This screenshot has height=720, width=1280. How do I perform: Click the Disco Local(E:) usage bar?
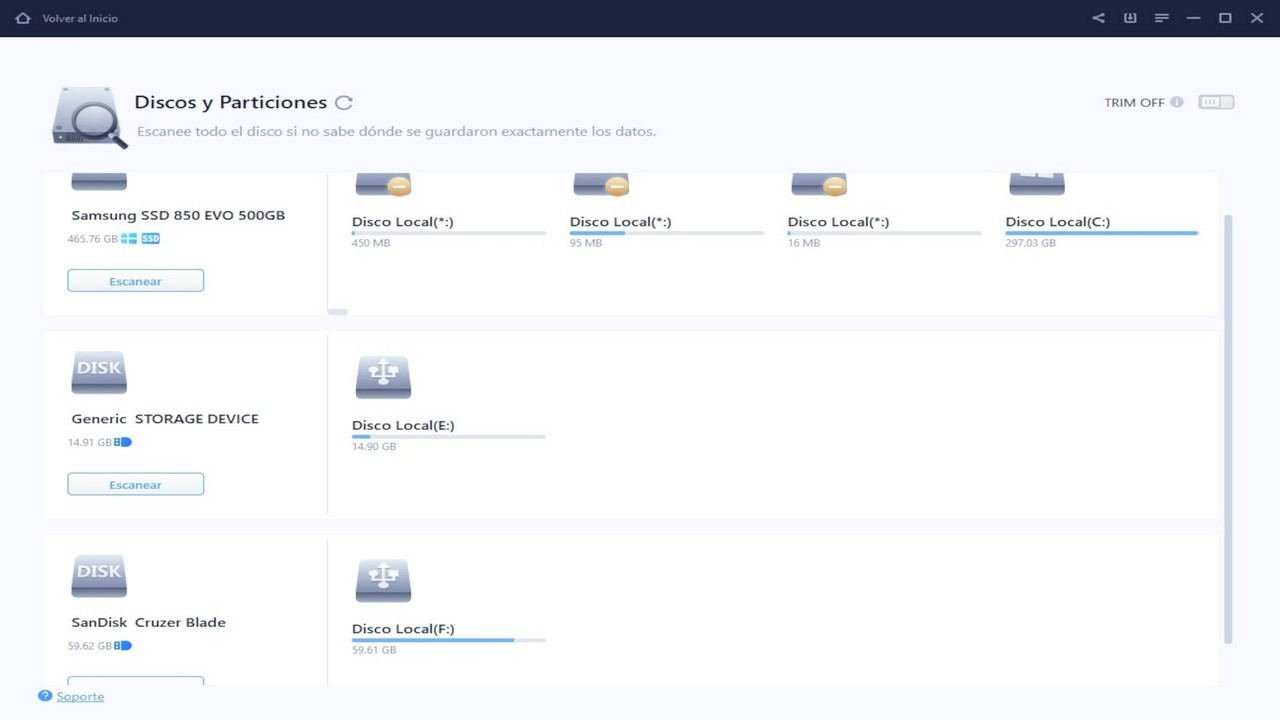pyautogui.click(x=448, y=437)
